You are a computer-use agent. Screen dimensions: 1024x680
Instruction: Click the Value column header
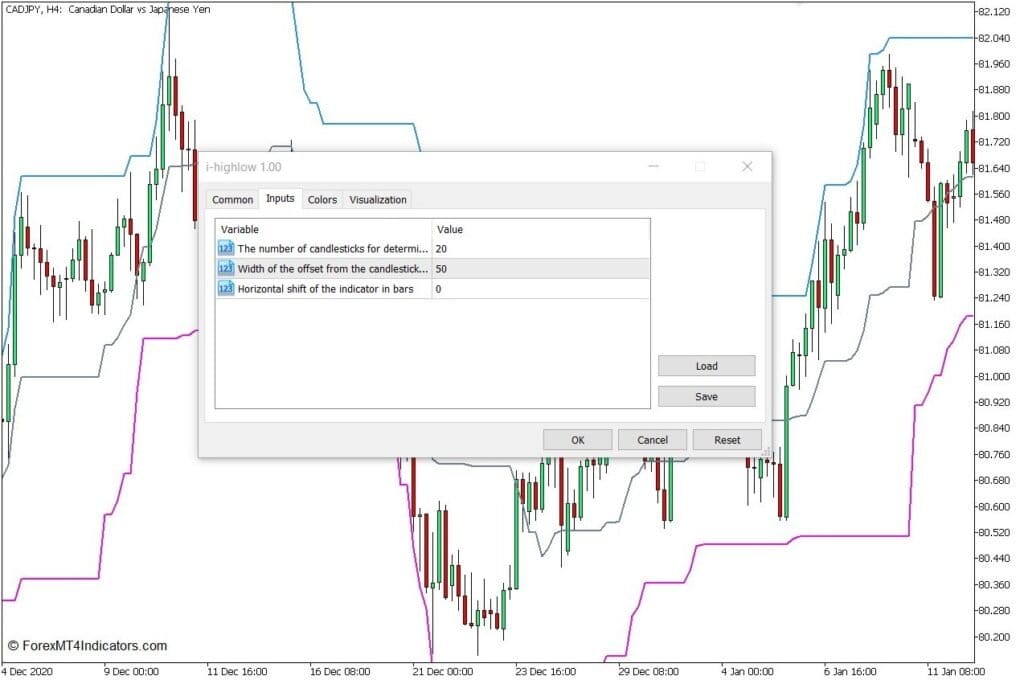pyautogui.click(x=540, y=229)
